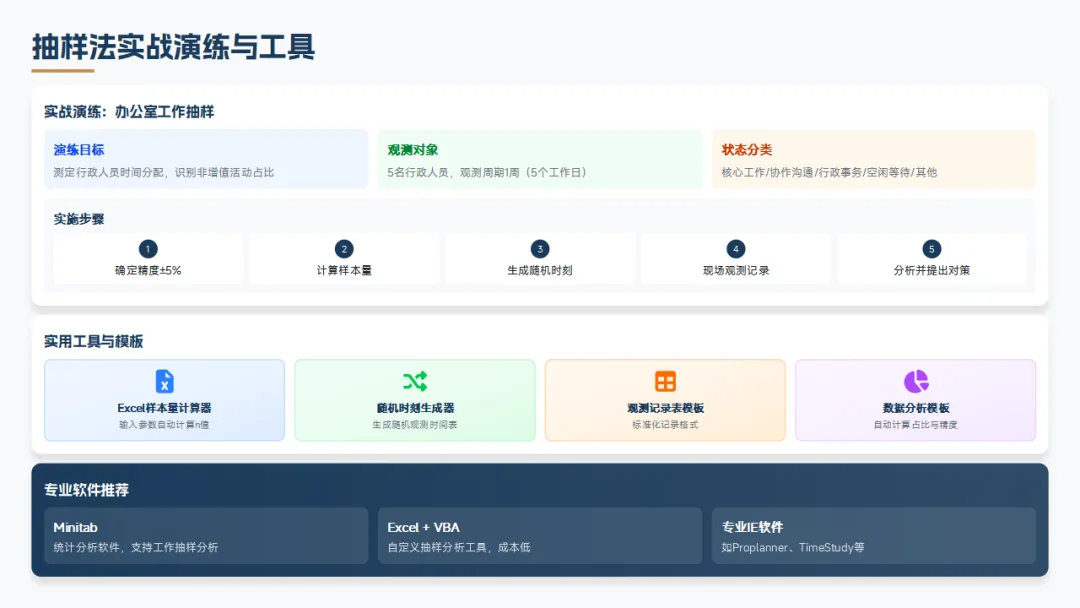Click the purple pie chart icon
Image resolution: width=1080 pixels, height=608 pixels.
[916, 381]
